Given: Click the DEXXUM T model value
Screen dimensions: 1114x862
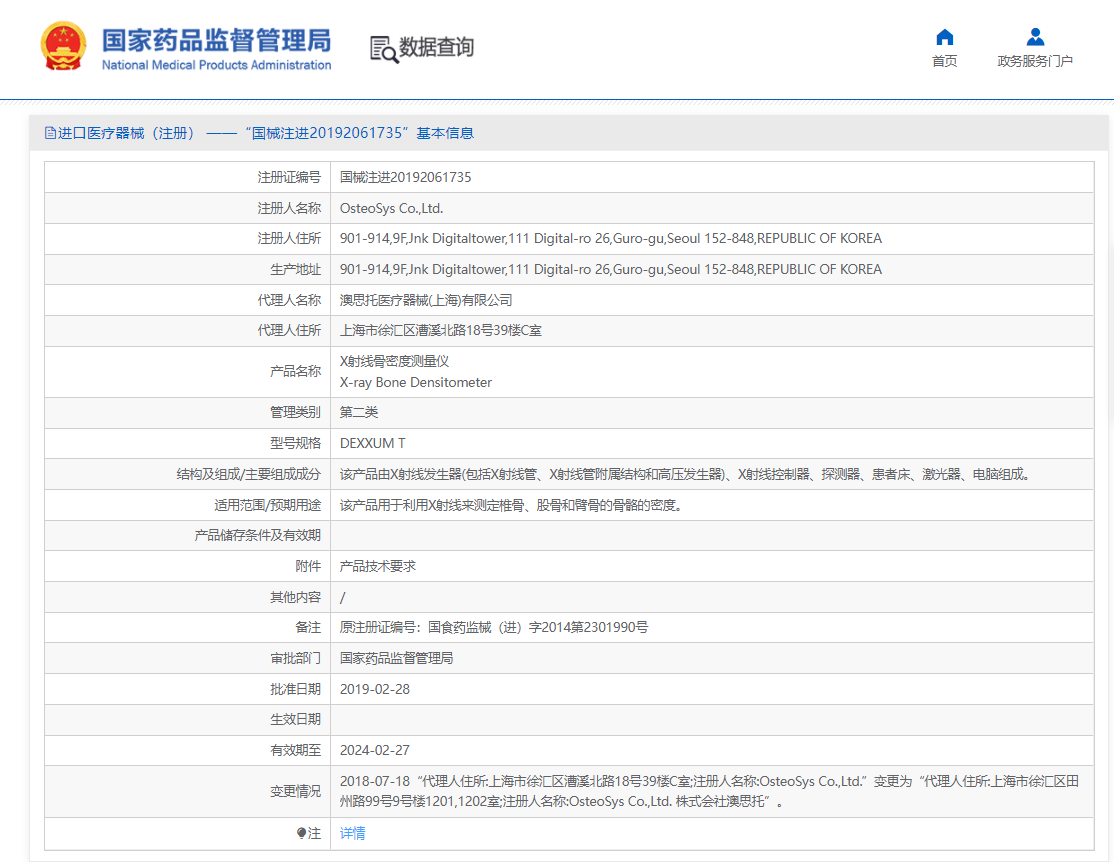Looking at the screenshot, I should 373,443.
